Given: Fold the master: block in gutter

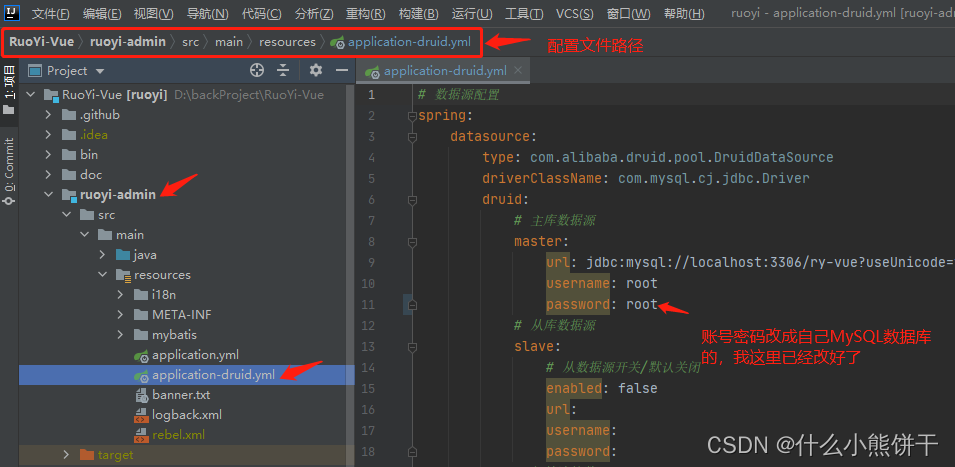Looking at the screenshot, I should tap(412, 242).
